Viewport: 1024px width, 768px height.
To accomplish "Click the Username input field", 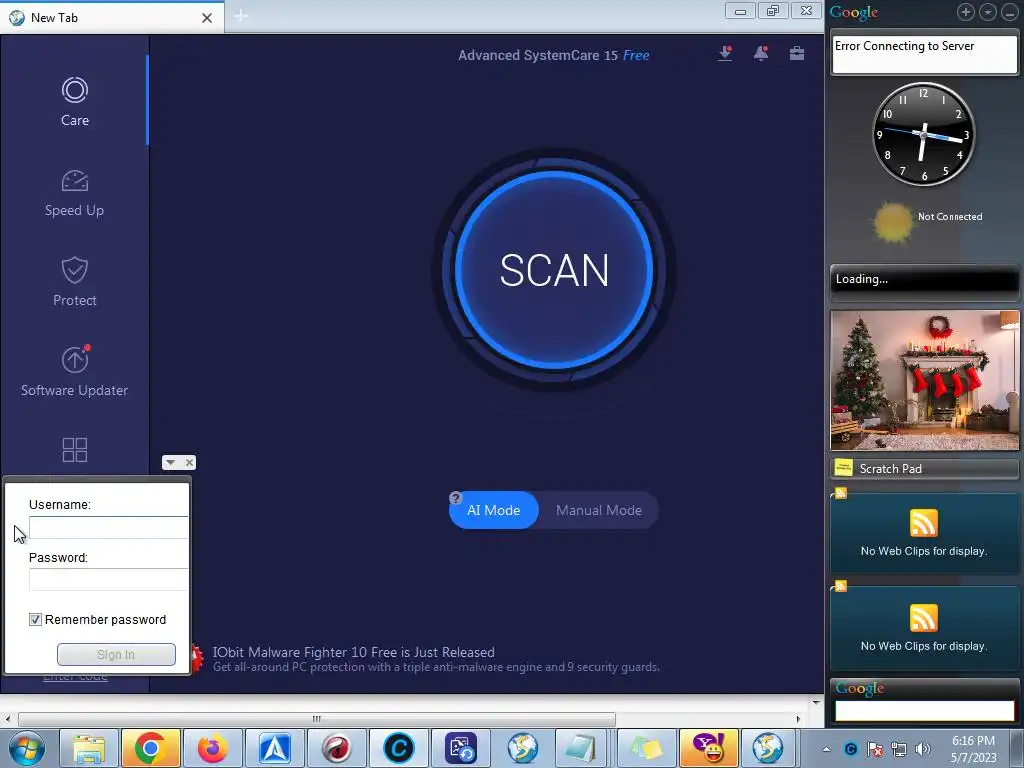I will click(x=108, y=527).
